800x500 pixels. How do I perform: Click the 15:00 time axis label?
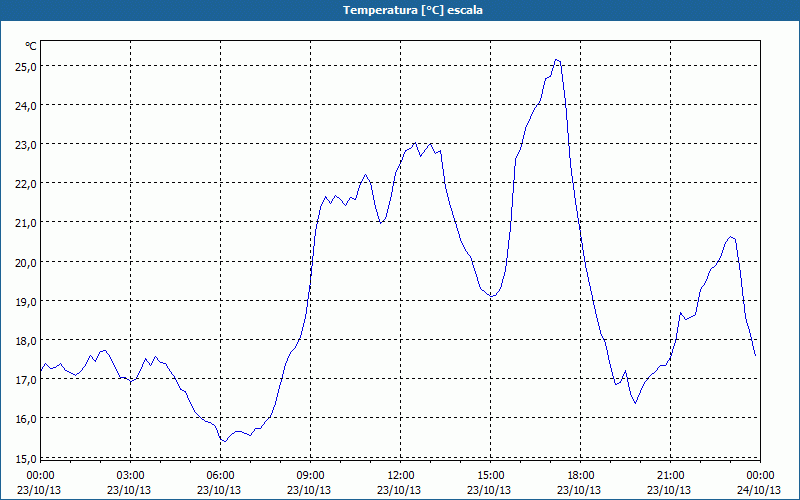(490, 476)
